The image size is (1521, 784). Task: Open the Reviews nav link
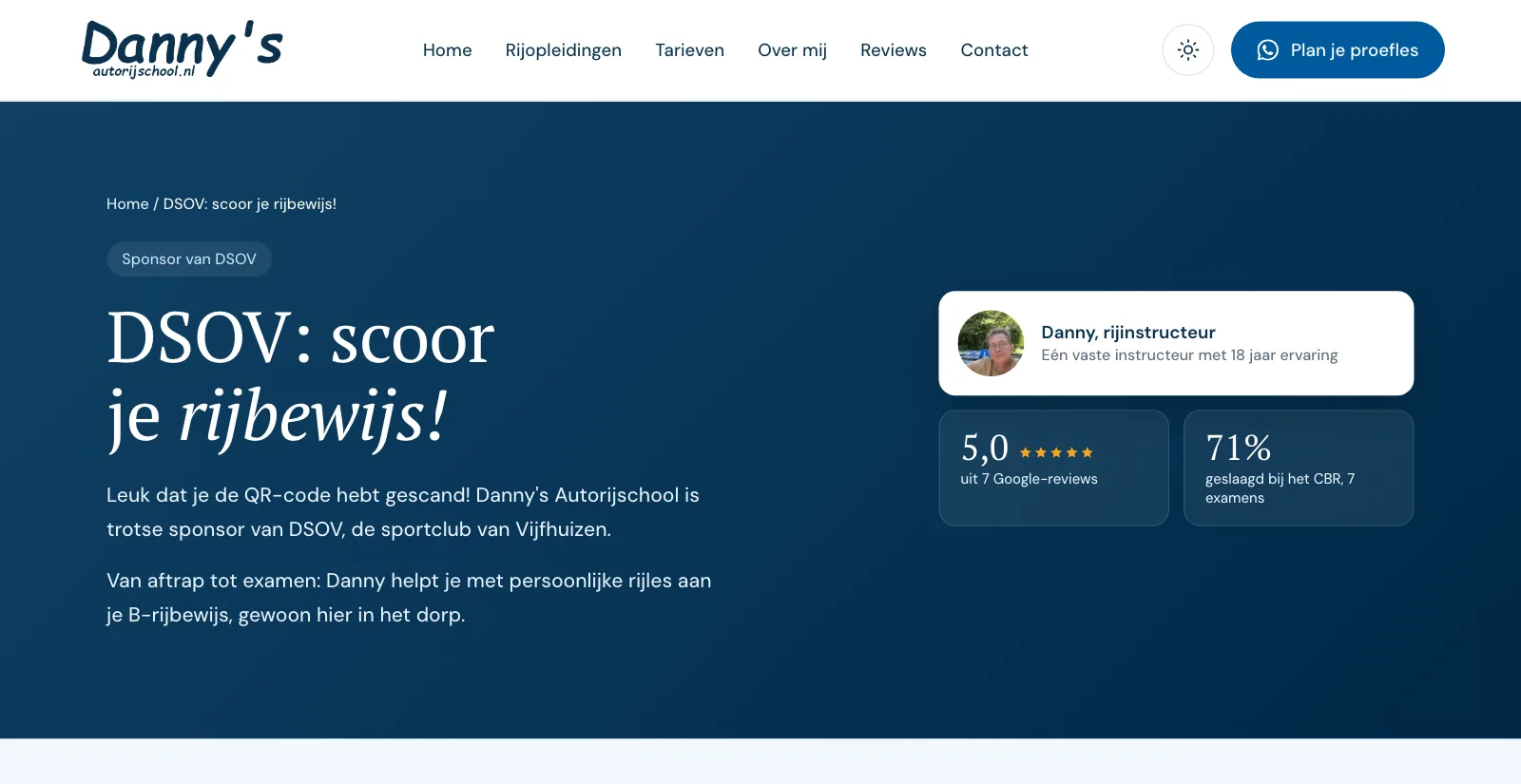point(894,50)
